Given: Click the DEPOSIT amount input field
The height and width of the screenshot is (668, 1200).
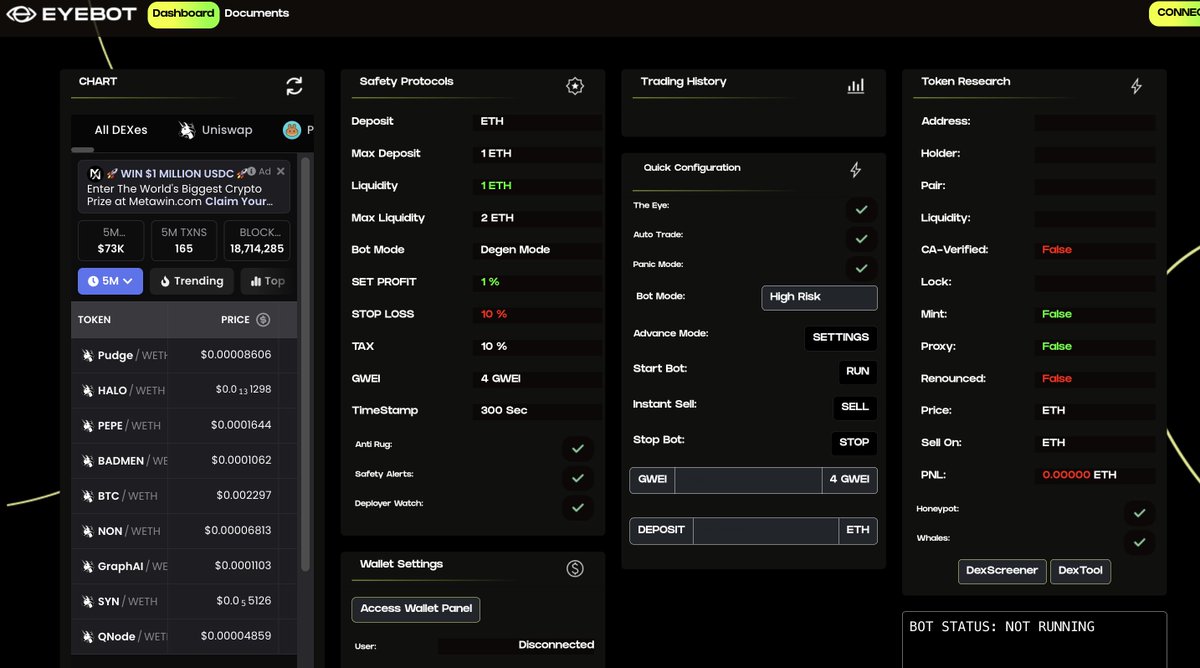Looking at the screenshot, I should [765, 530].
